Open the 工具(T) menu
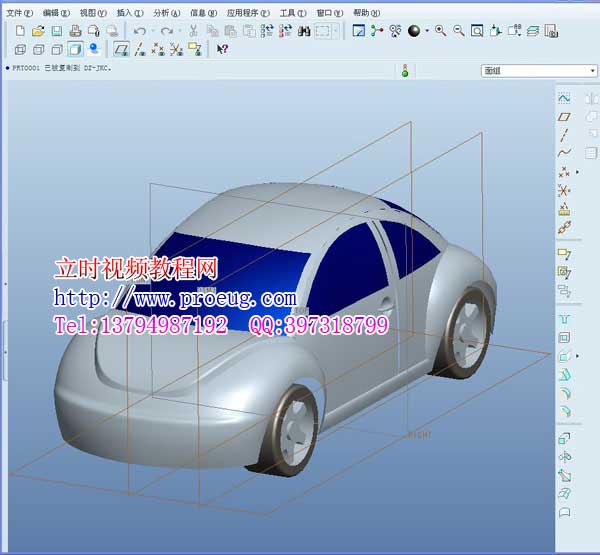 point(293,13)
